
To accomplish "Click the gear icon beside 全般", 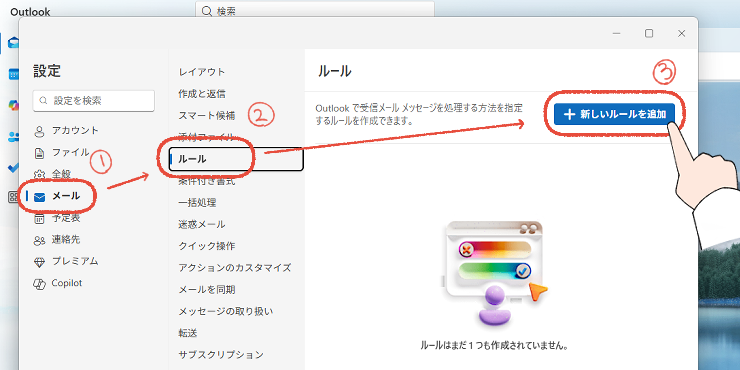I will pyautogui.click(x=40, y=175).
